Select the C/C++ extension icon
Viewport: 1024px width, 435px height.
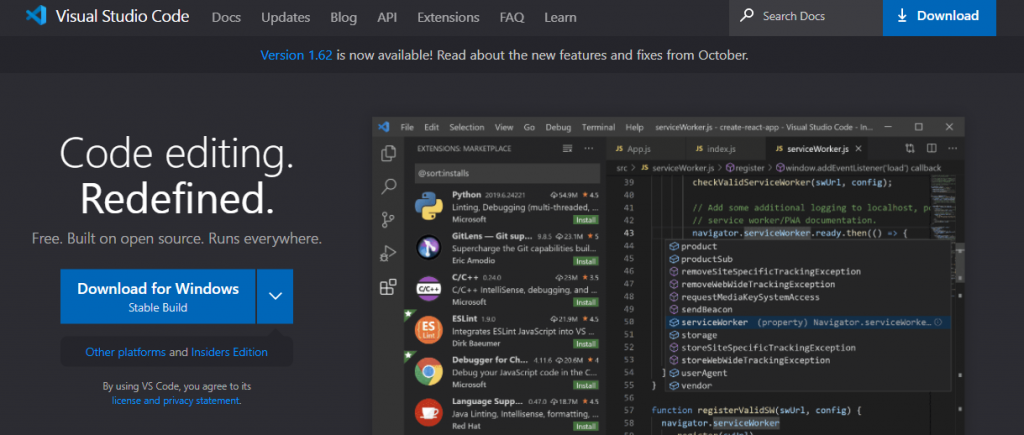pos(429,289)
